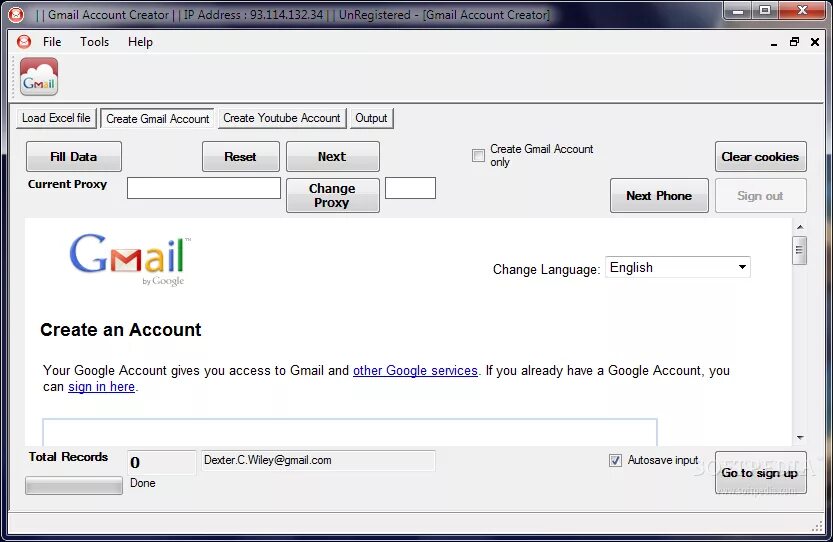The image size is (833, 542).
Task: Click the progress bar below Total Records
Action: pyautogui.click(x=74, y=486)
